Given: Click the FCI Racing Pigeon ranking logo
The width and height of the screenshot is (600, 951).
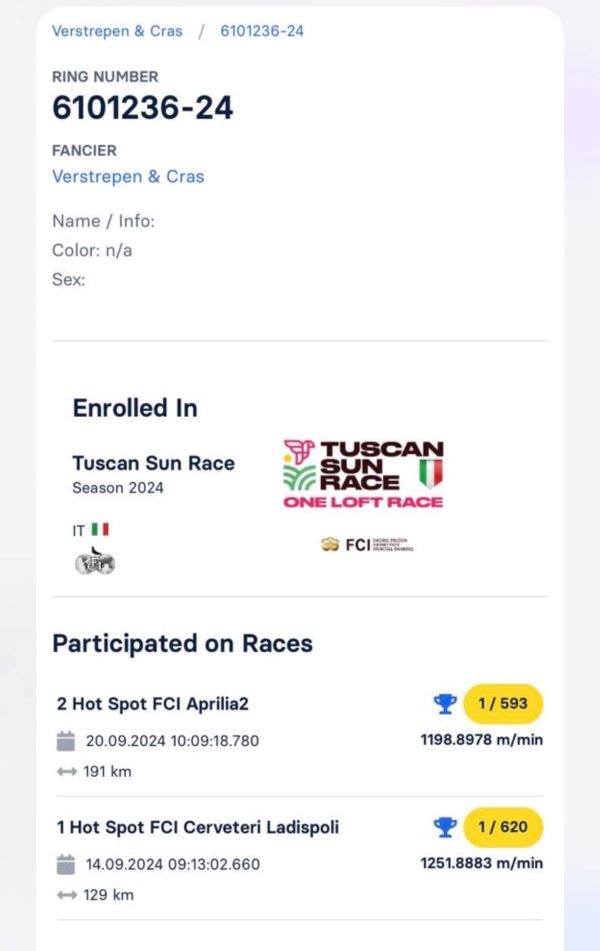Looking at the screenshot, I should [x=366, y=545].
